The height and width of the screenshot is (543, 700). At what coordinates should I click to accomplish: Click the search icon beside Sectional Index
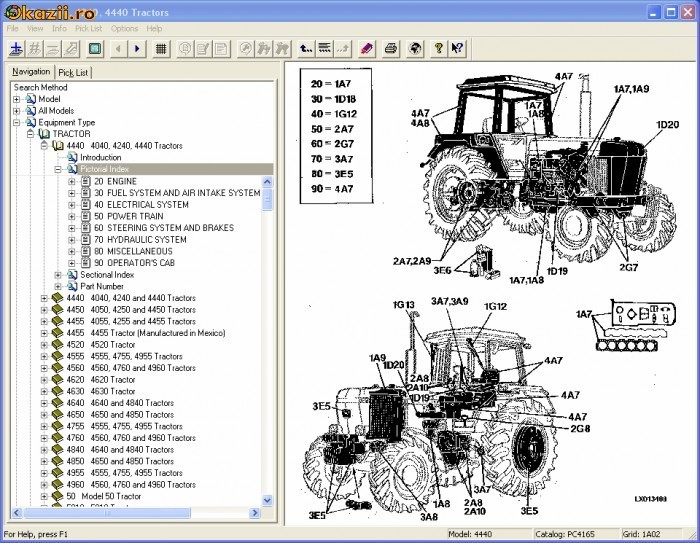coord(72,275)
